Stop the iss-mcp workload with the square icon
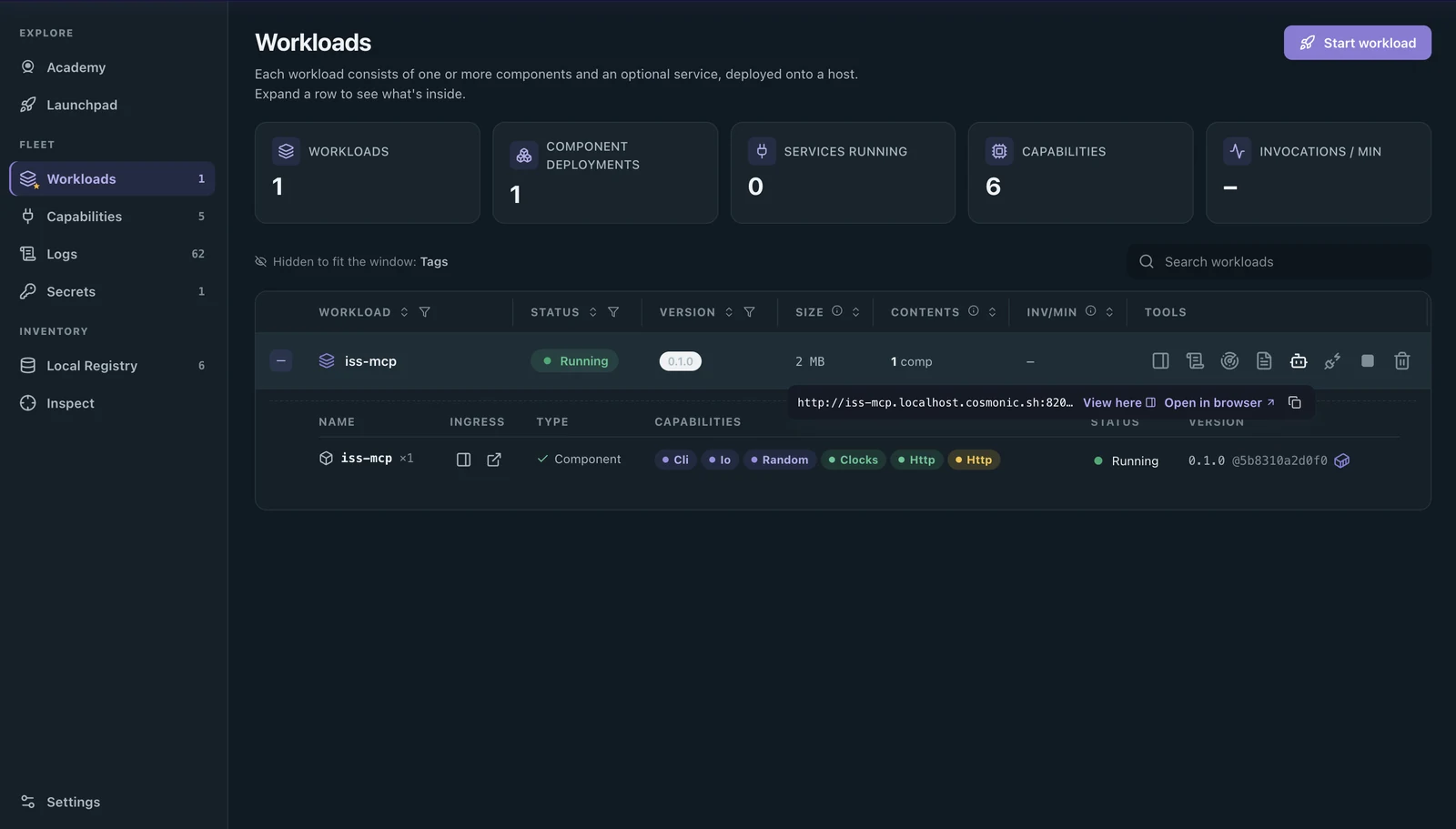 tap(1368, 361)
